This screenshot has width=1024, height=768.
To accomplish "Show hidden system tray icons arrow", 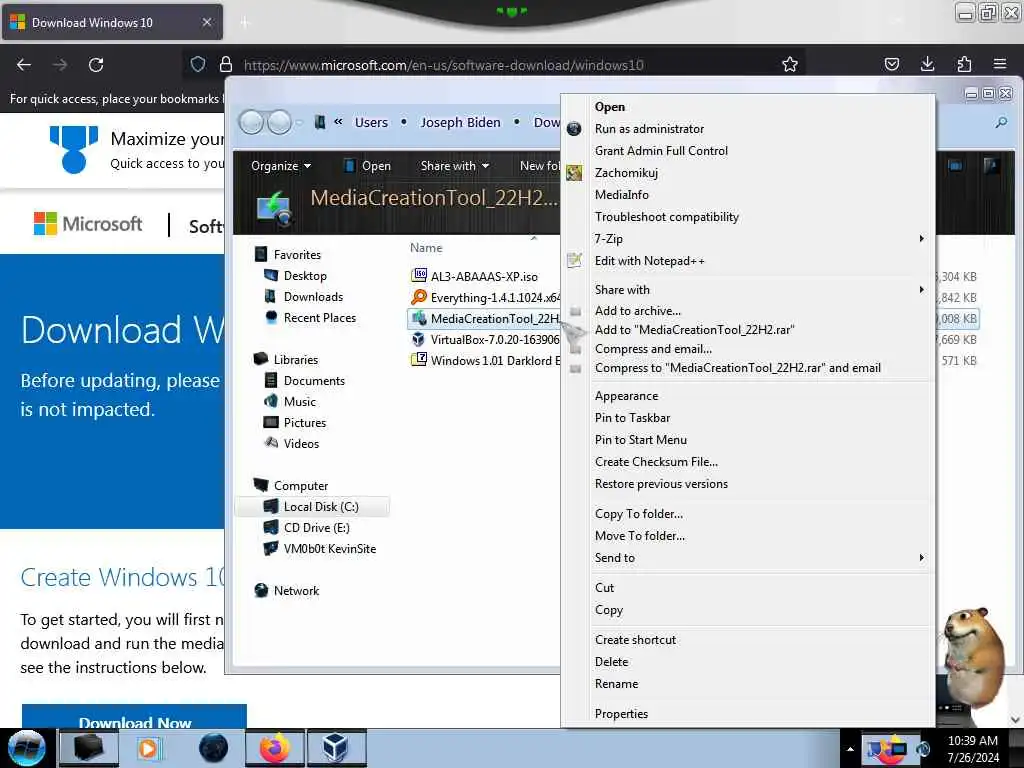I will pyautogui.click(x=850, y=749).
